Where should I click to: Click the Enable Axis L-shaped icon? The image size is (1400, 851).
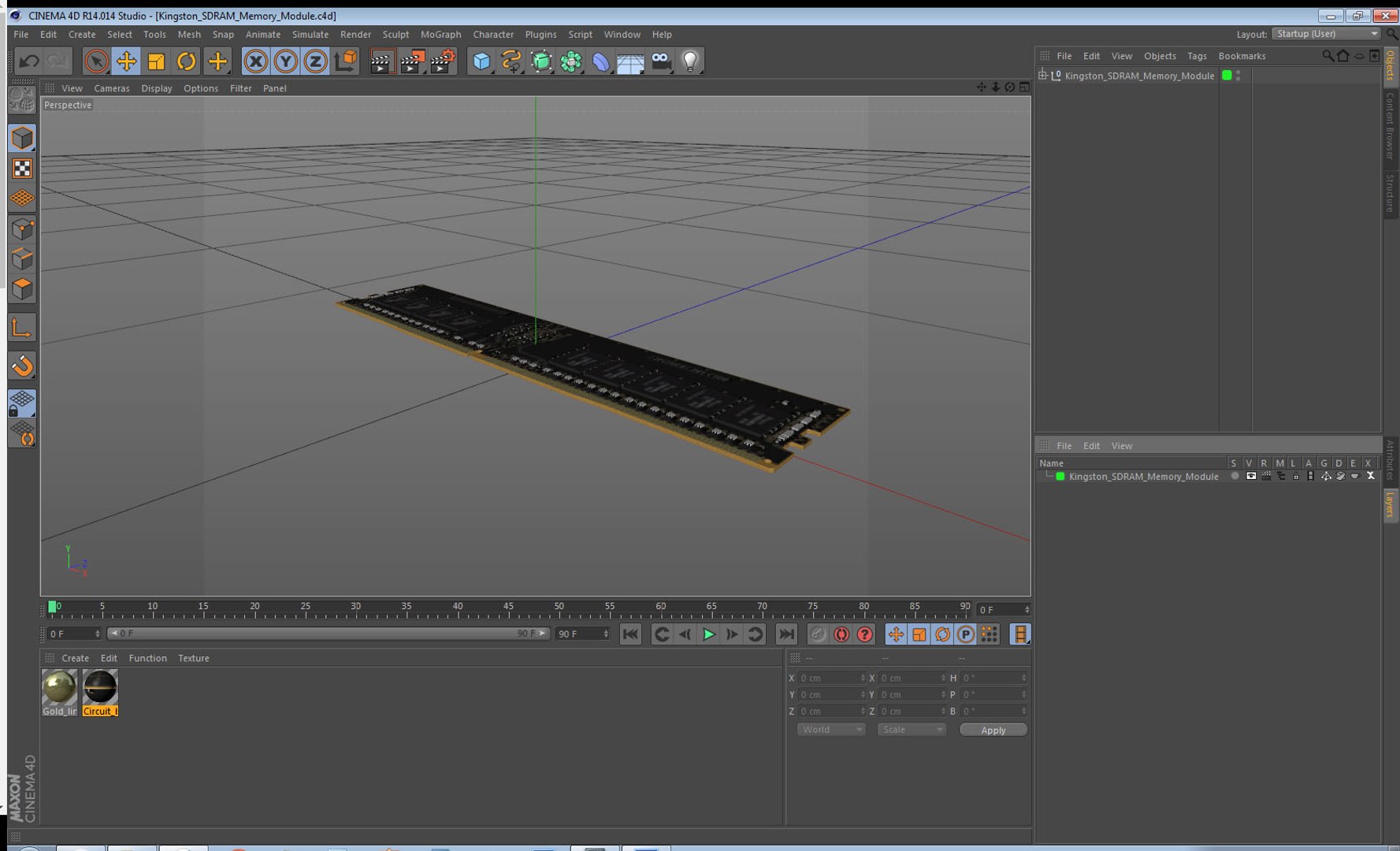pos(22,328)
